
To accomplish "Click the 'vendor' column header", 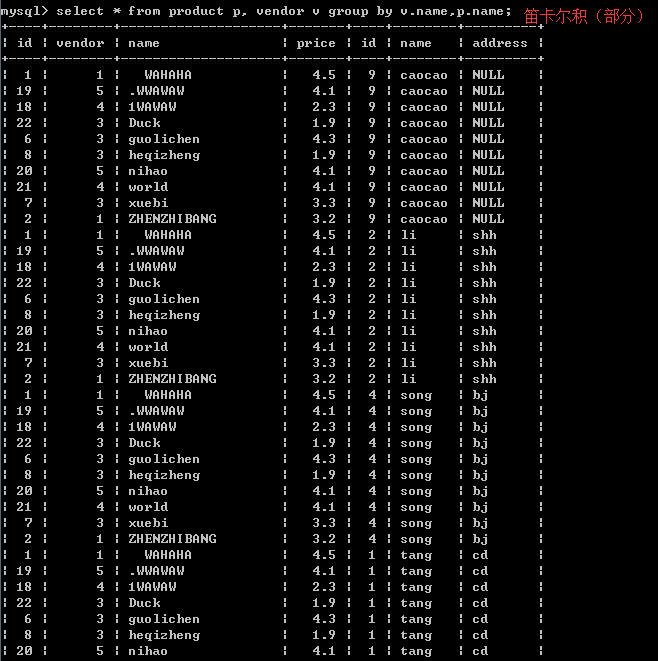I will point(80,43).
